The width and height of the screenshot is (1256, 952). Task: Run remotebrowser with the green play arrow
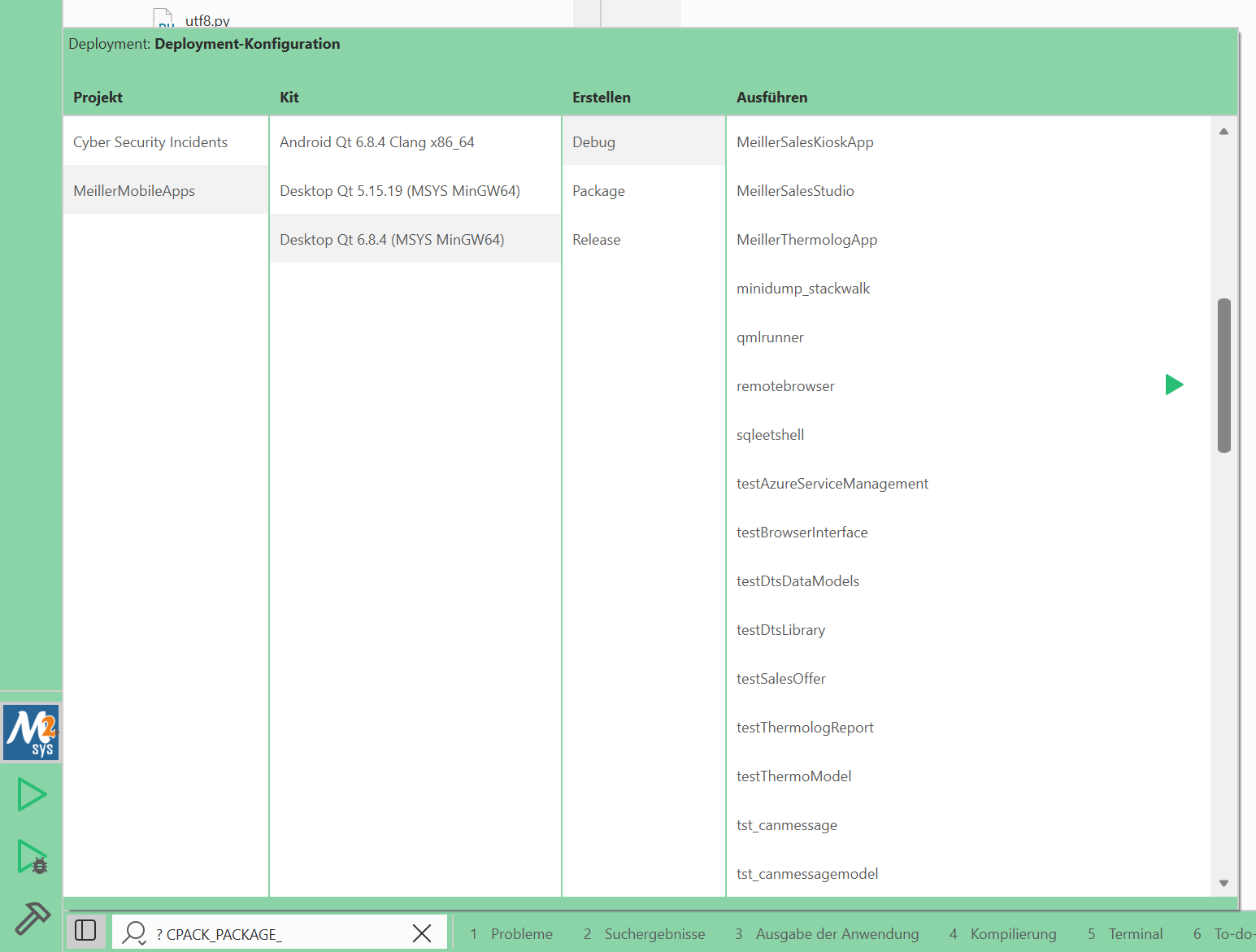pos(1174,385)
